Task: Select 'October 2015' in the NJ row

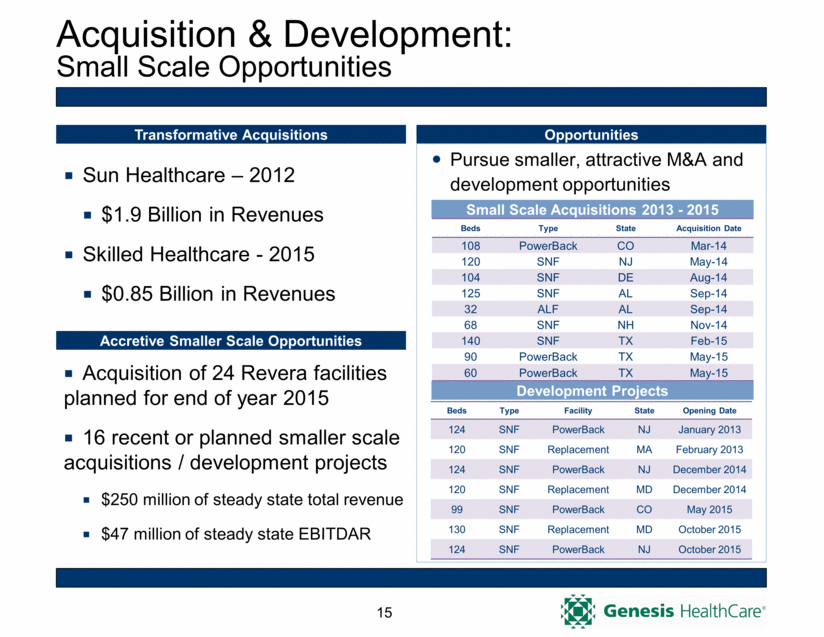Action: click(x=709, y=549)
